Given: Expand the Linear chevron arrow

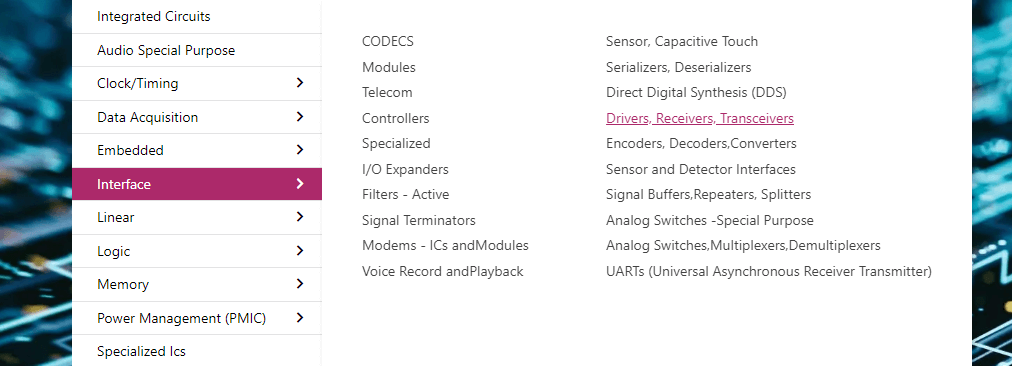Looking at the screenshot, I should [x=299, y=217].
